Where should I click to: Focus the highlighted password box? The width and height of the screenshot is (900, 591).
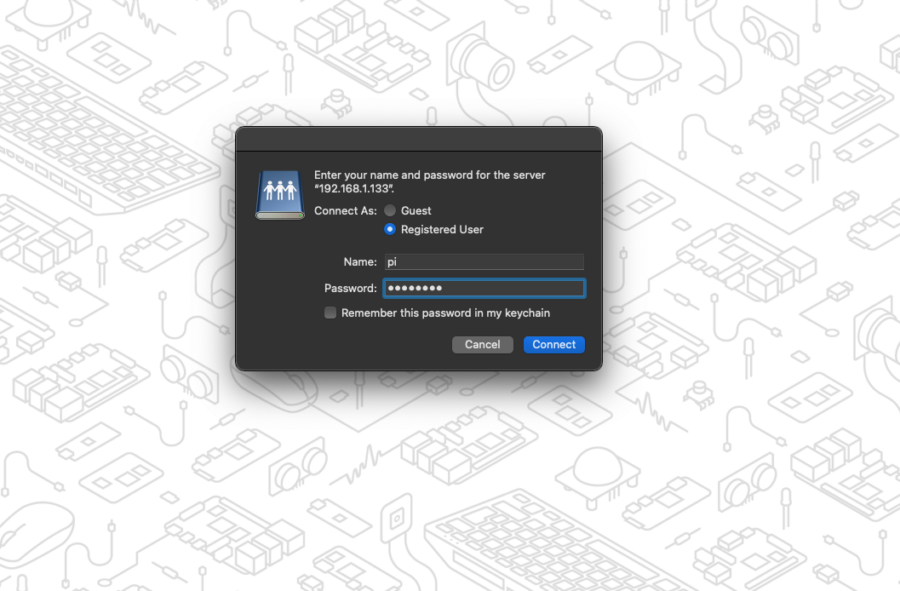[484, 288]
